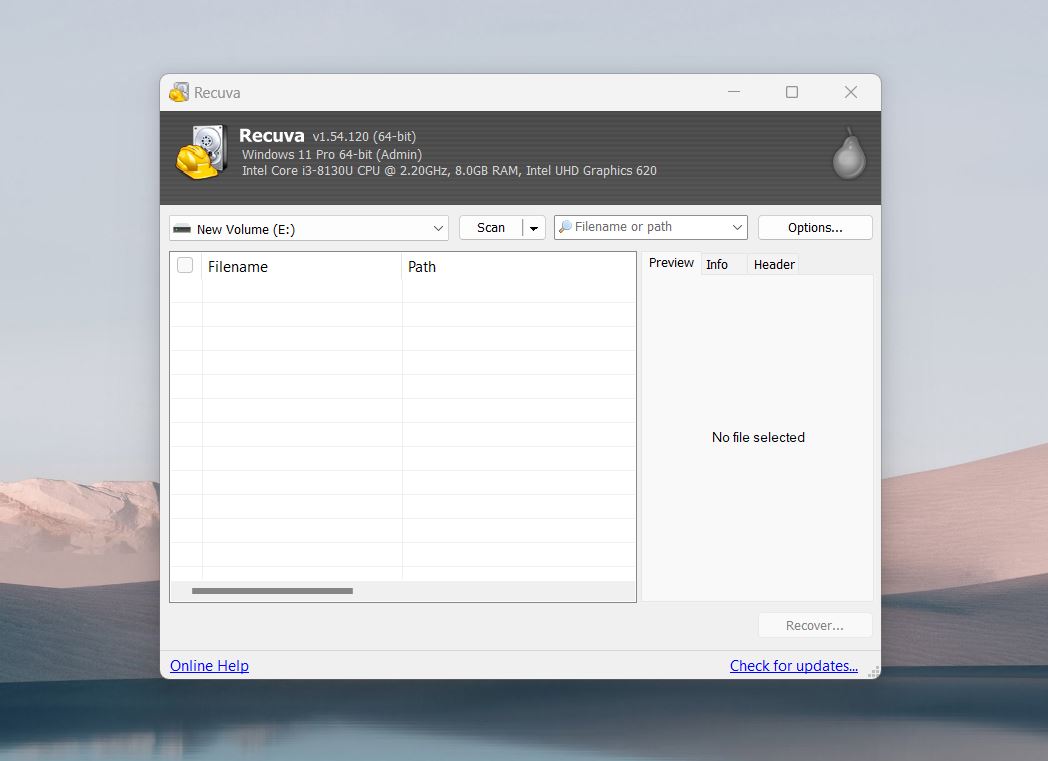Click the 'Windows 11 Pro 64-bit (Admin)' text
The image size is (1048, 761).
point(332,154)
